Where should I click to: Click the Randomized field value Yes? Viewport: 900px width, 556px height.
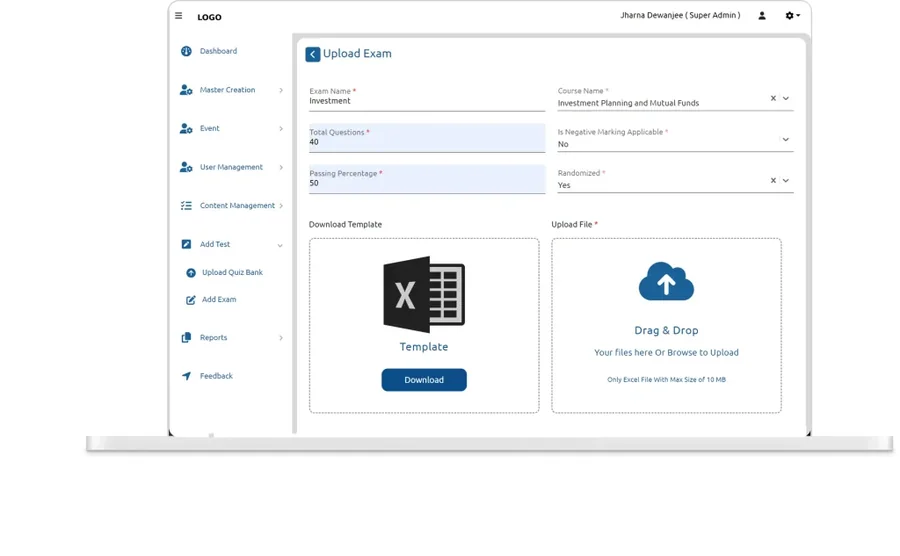(564, 185)
